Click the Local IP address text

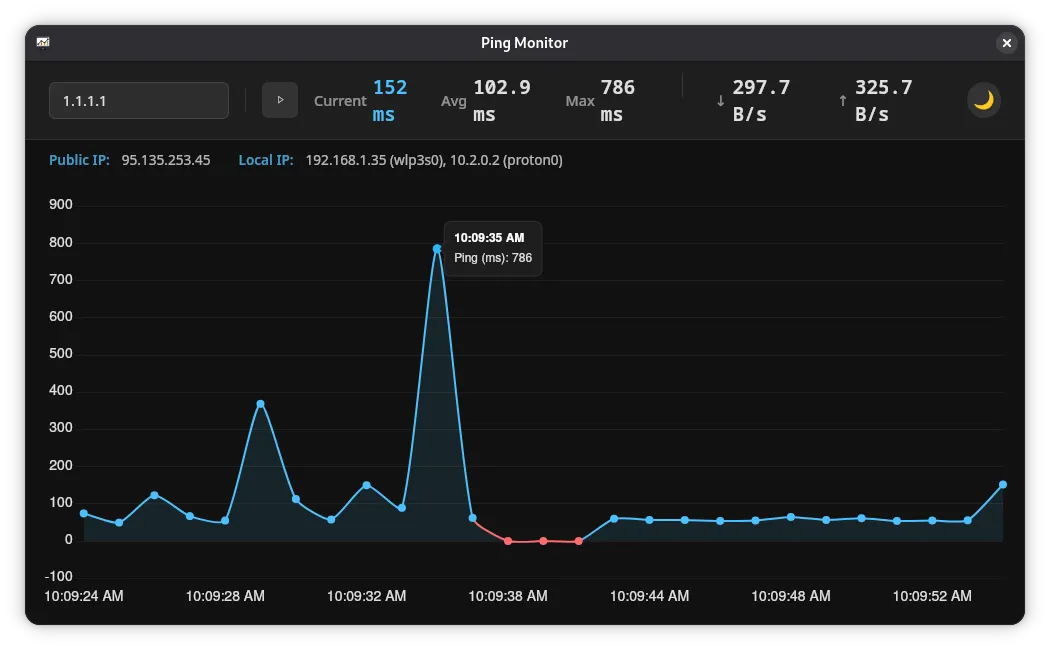433,160
